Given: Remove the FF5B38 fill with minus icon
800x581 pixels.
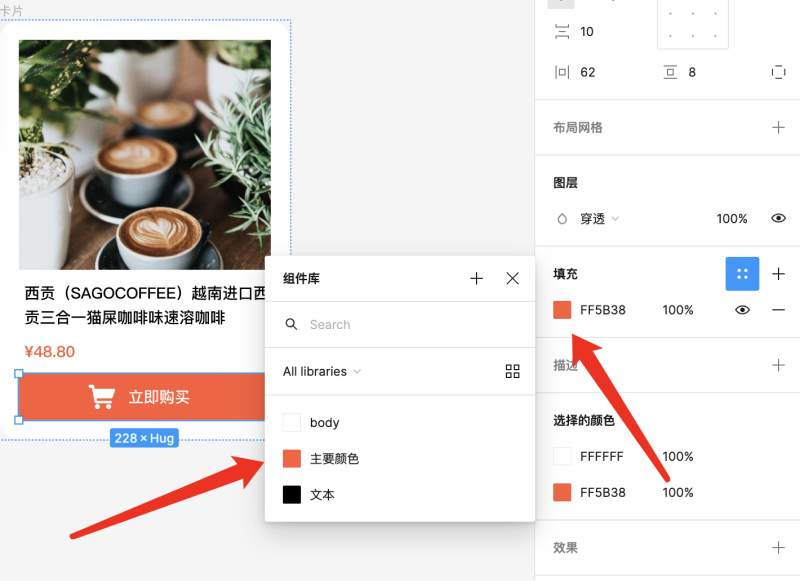Looking at the screenshot, I should point(779,310).
